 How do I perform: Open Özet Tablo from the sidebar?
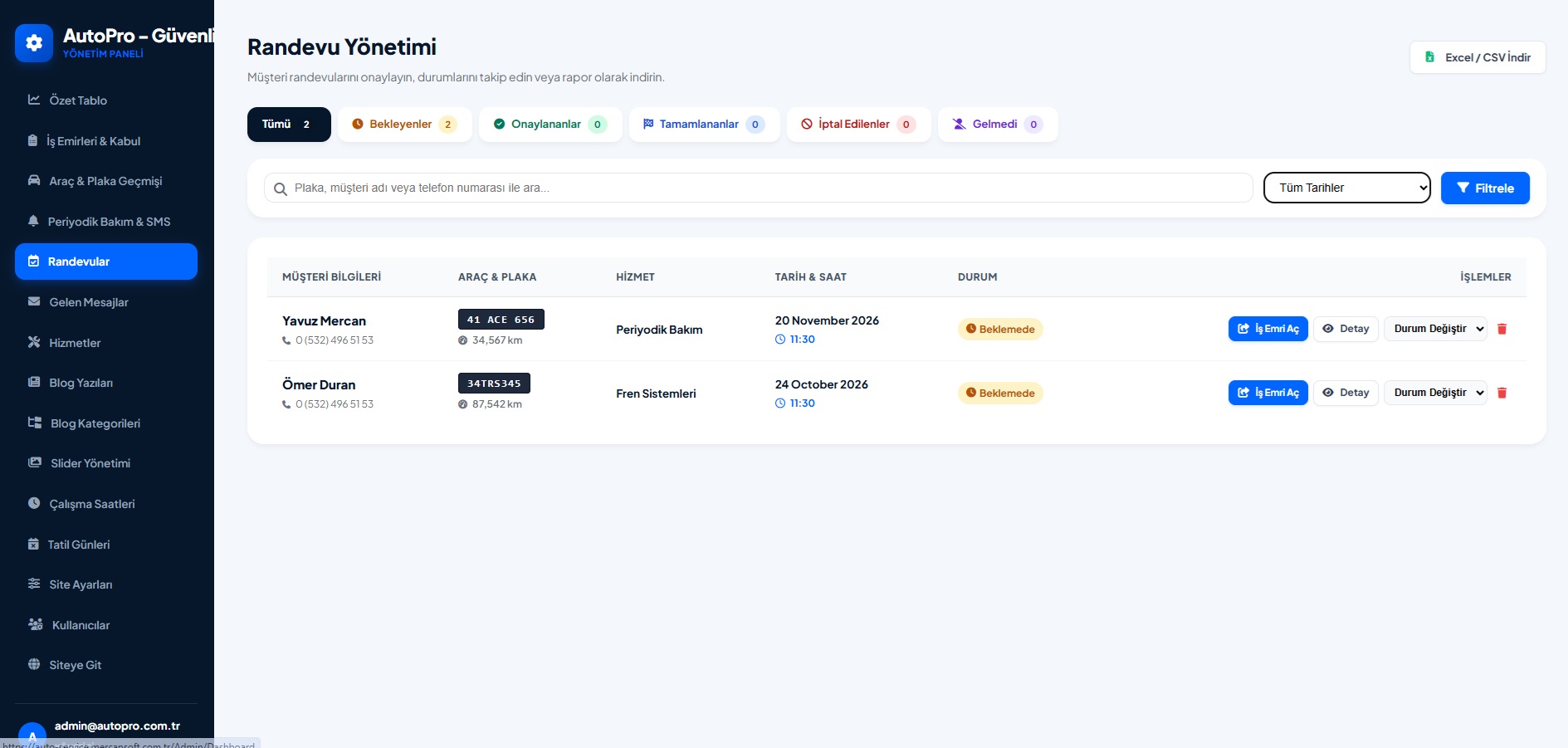(106, 100)
